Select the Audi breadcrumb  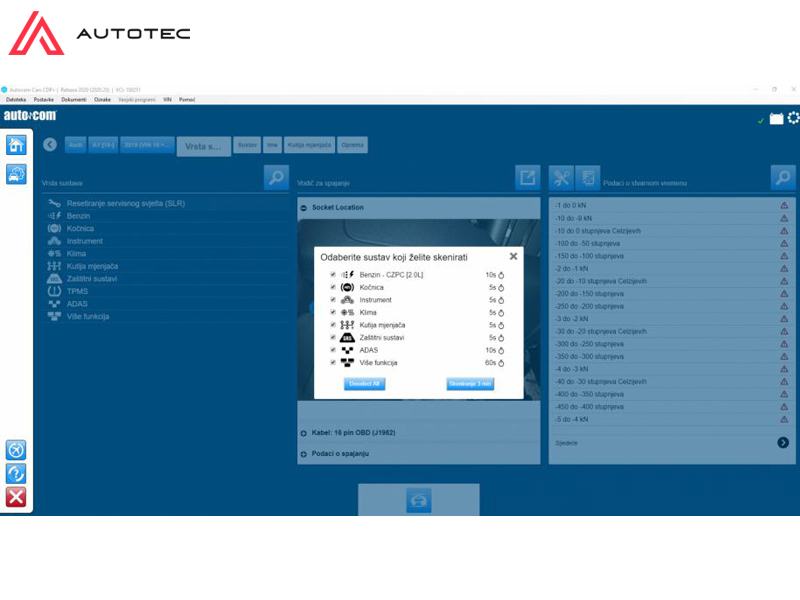(76, 145)
